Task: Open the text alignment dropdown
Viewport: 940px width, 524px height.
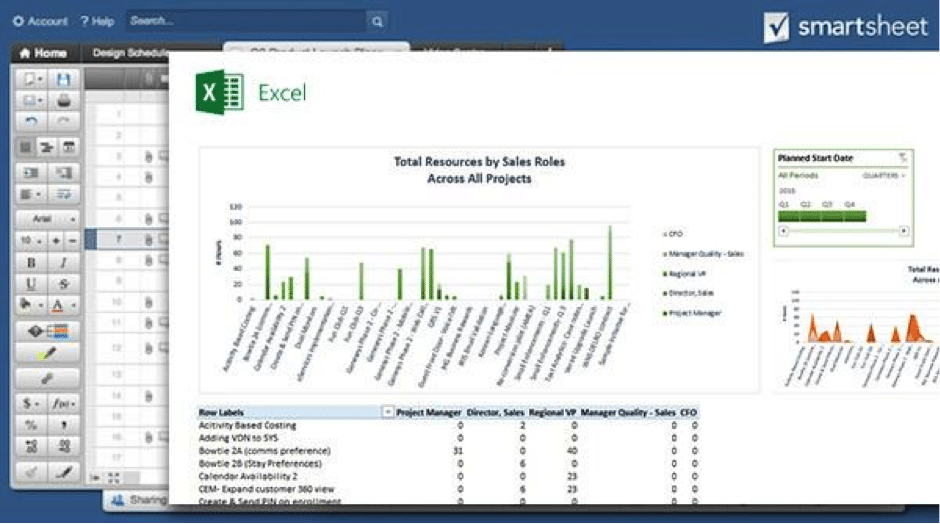Action: [x=31, y=194]
